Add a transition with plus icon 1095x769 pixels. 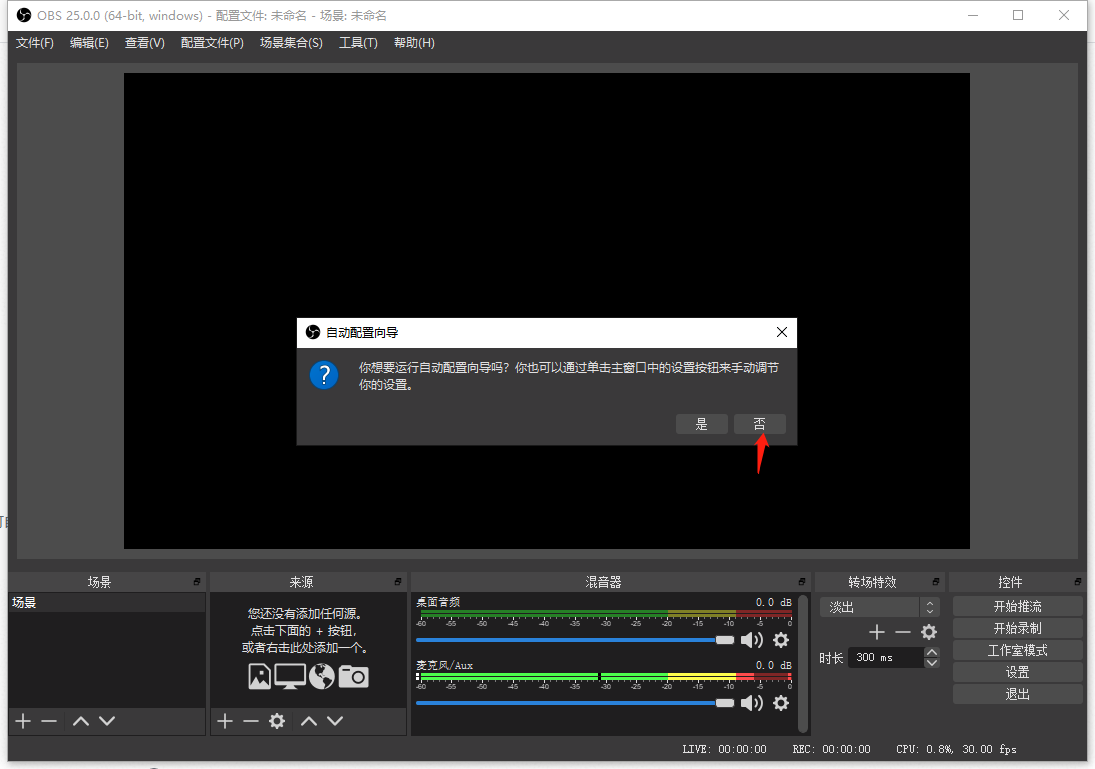coord(876,632)
